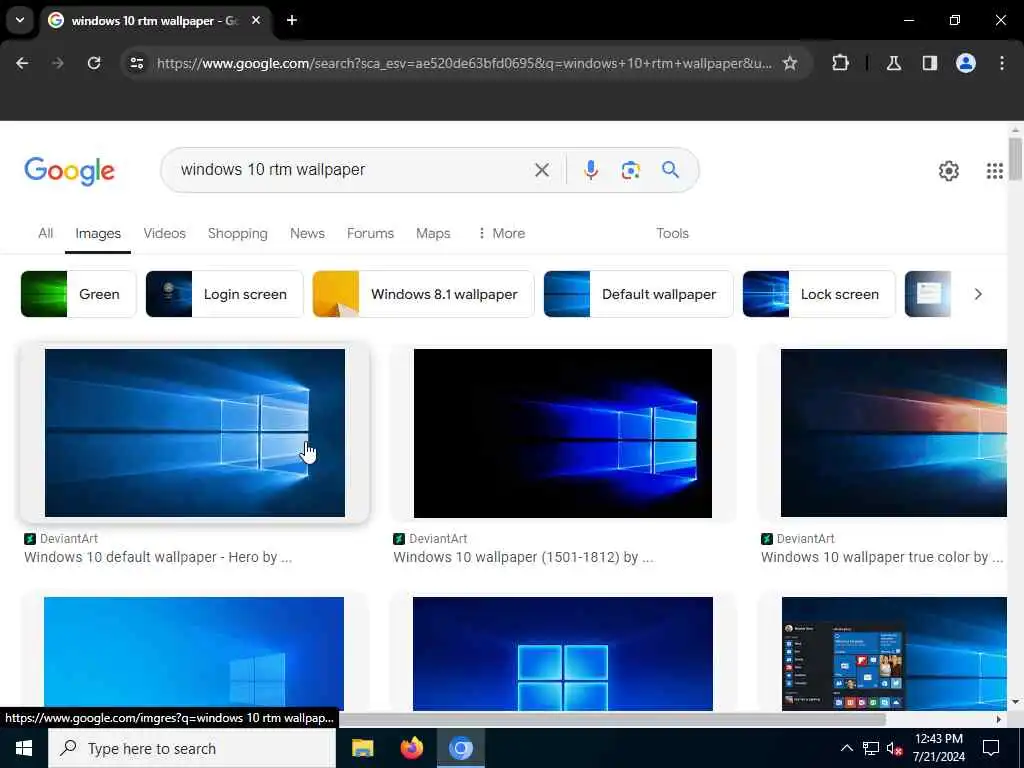Open the Windows Start button
Screen dimensions: 1024x768
[x=24, y=748]
